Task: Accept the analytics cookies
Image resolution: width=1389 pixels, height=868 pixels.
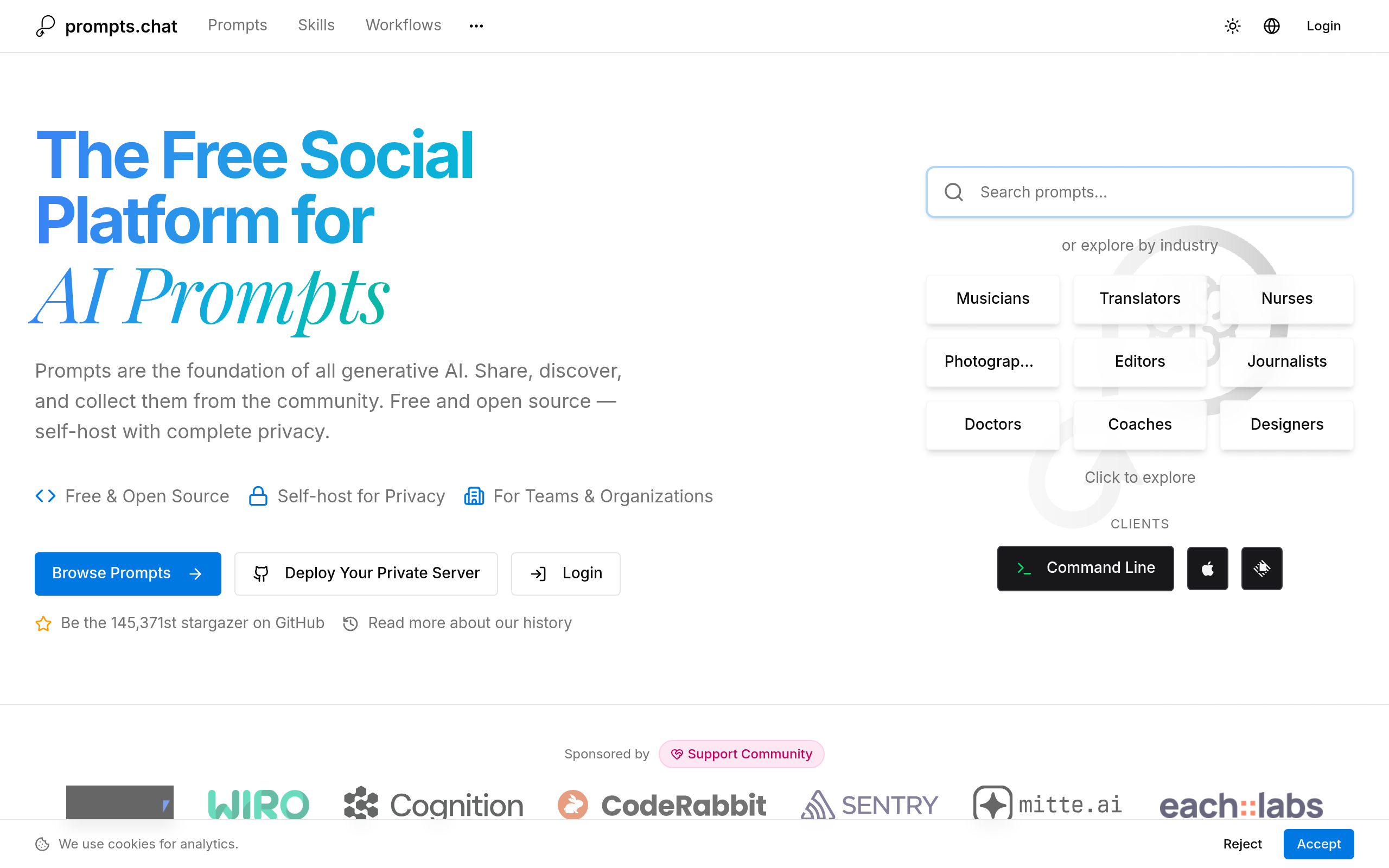Action: pos(1318,844)
